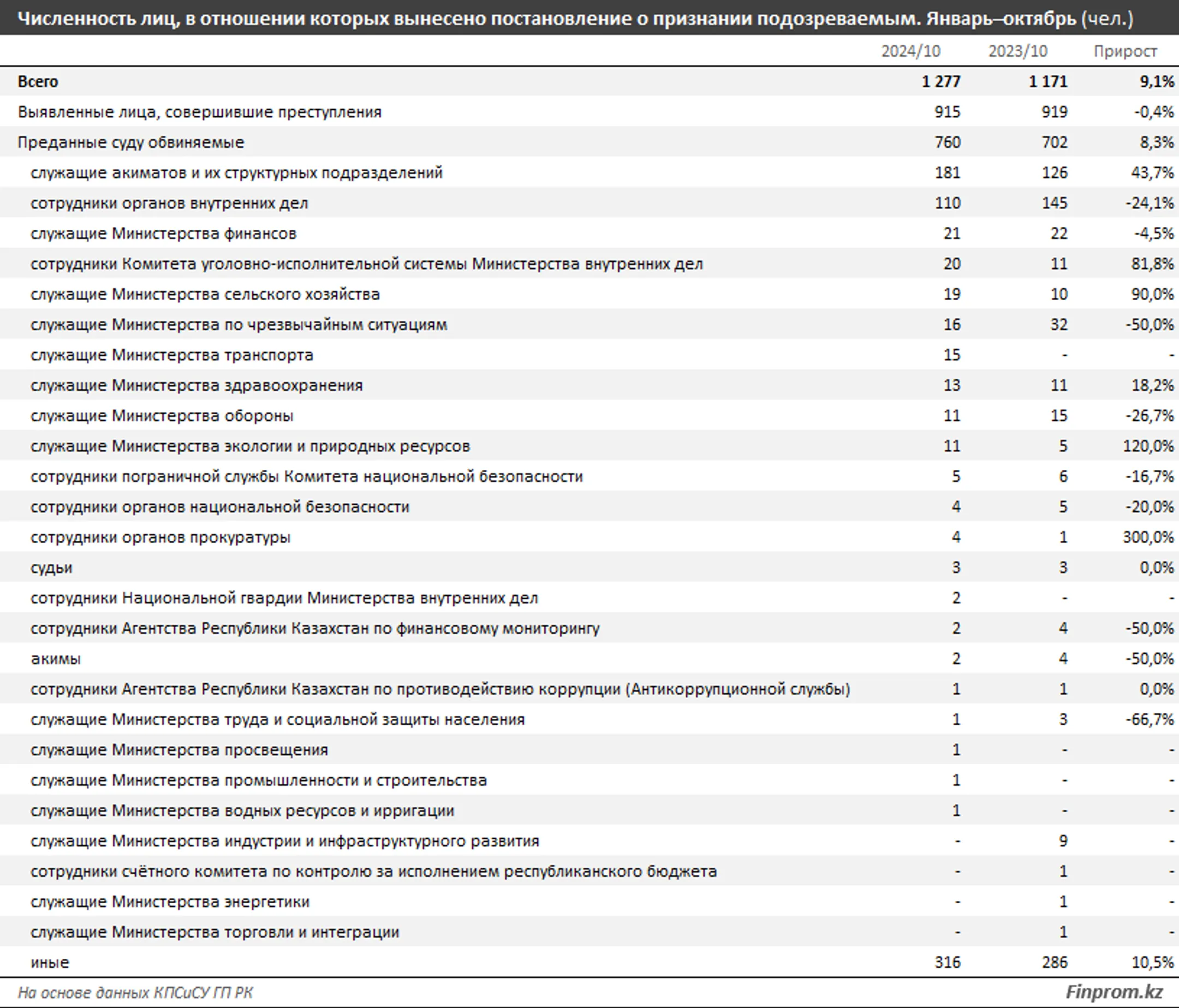Select the "81,8%" growth value

click(1152, 264)
